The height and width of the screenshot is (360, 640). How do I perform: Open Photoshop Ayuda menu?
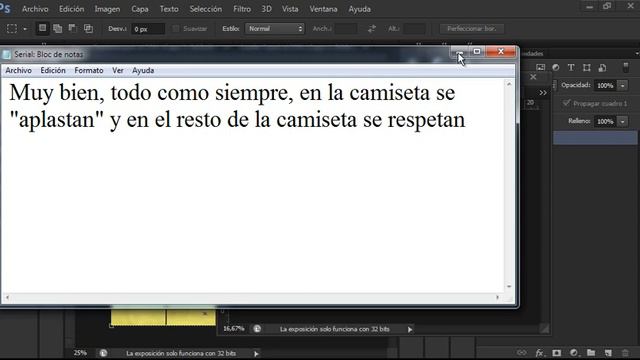(x=360, y=9)
